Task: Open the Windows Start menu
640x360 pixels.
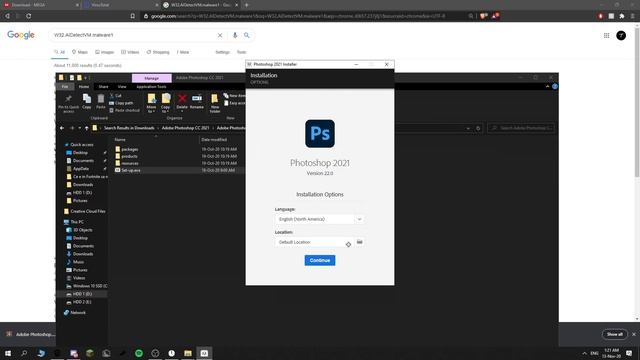Action: pyautogui.click(x=8, y=353)
